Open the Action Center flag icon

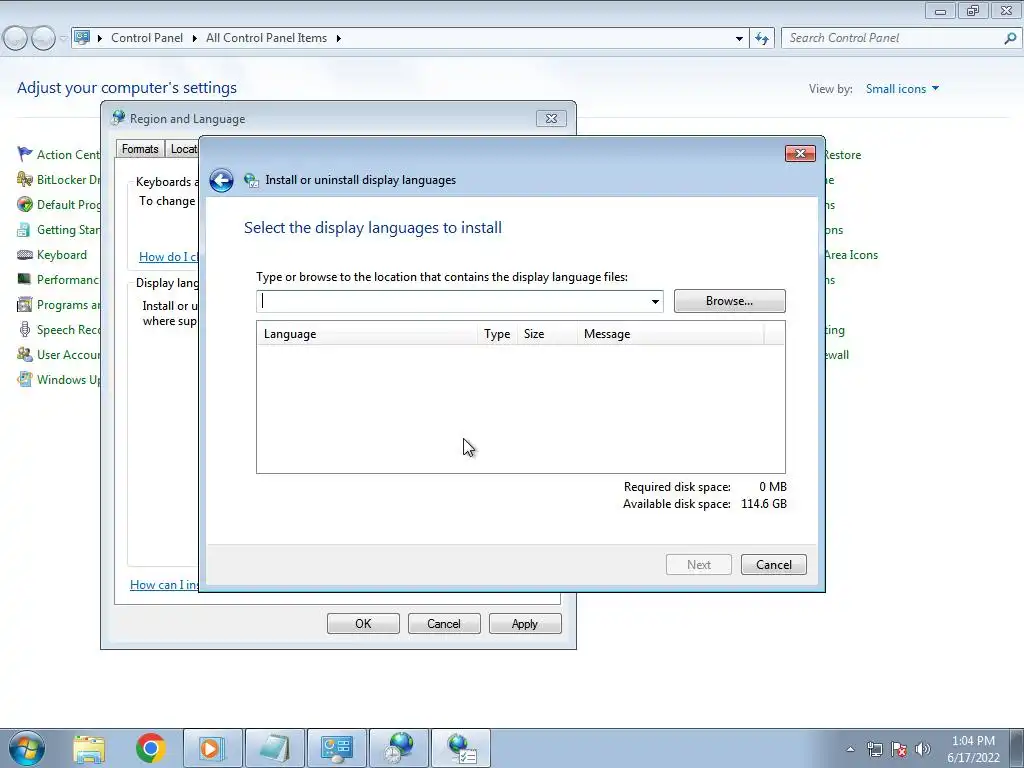(25, 154)
